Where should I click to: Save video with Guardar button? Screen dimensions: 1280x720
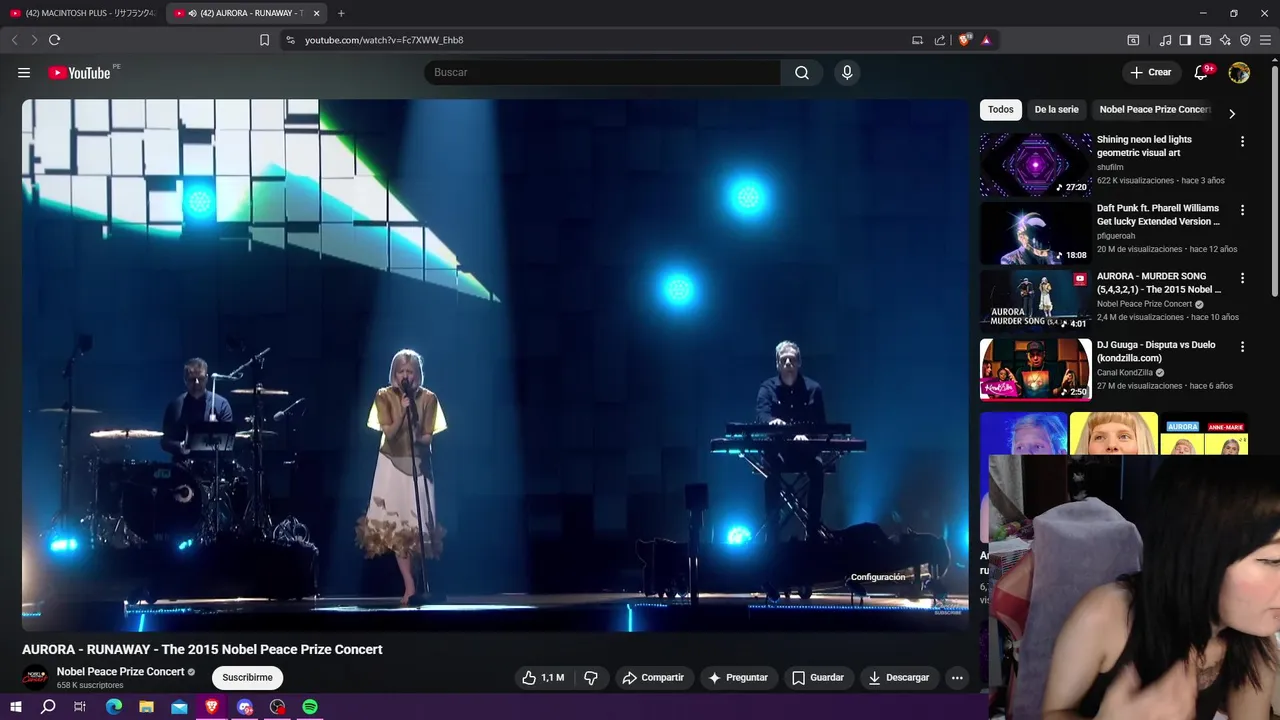pos(818,678)
